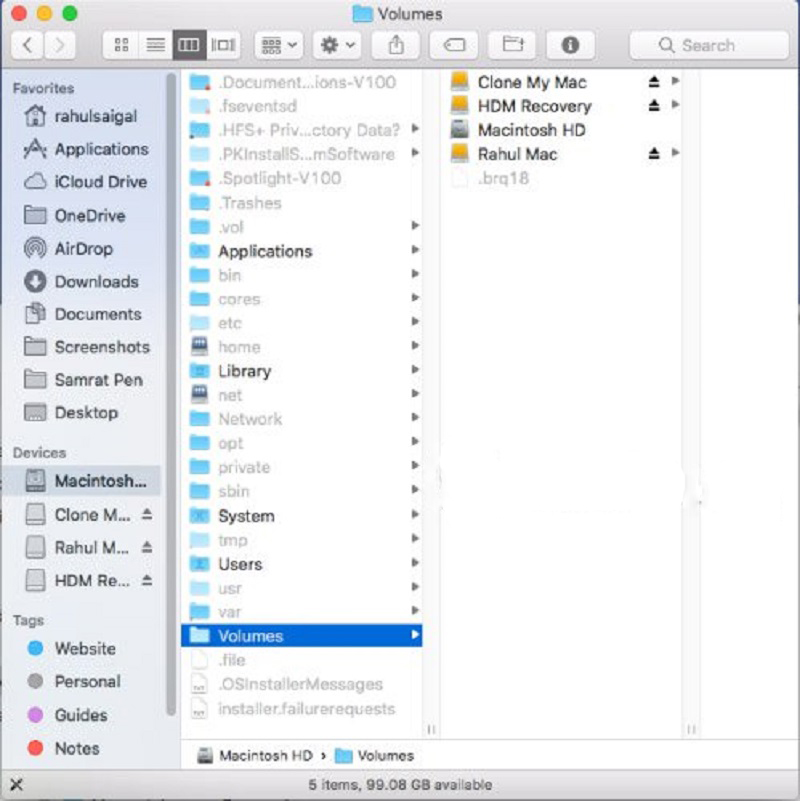
Task: Click in the Search field
Action: click(x=709, y=45)
